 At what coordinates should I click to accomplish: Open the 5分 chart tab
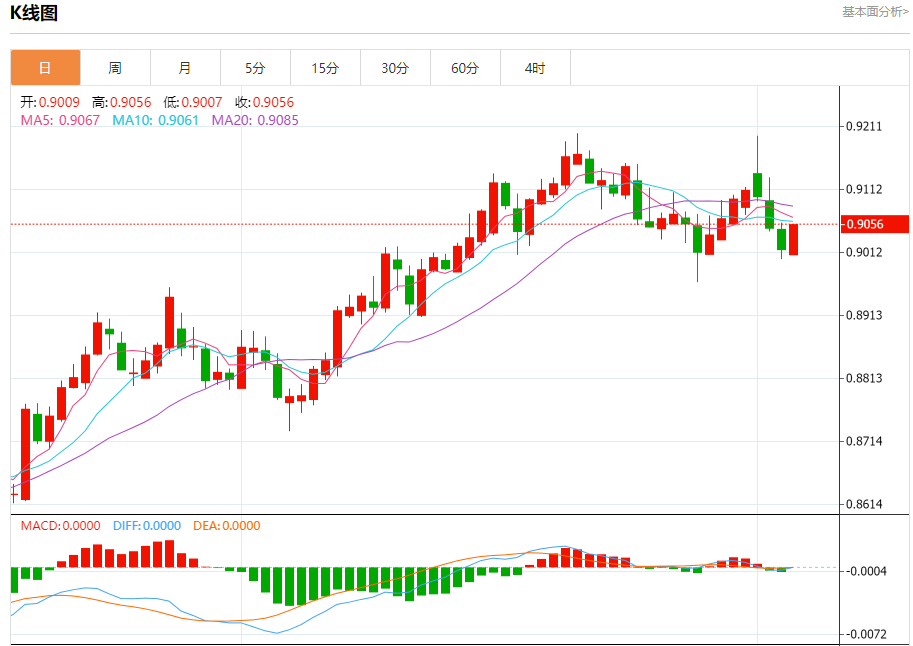[255, 68]
